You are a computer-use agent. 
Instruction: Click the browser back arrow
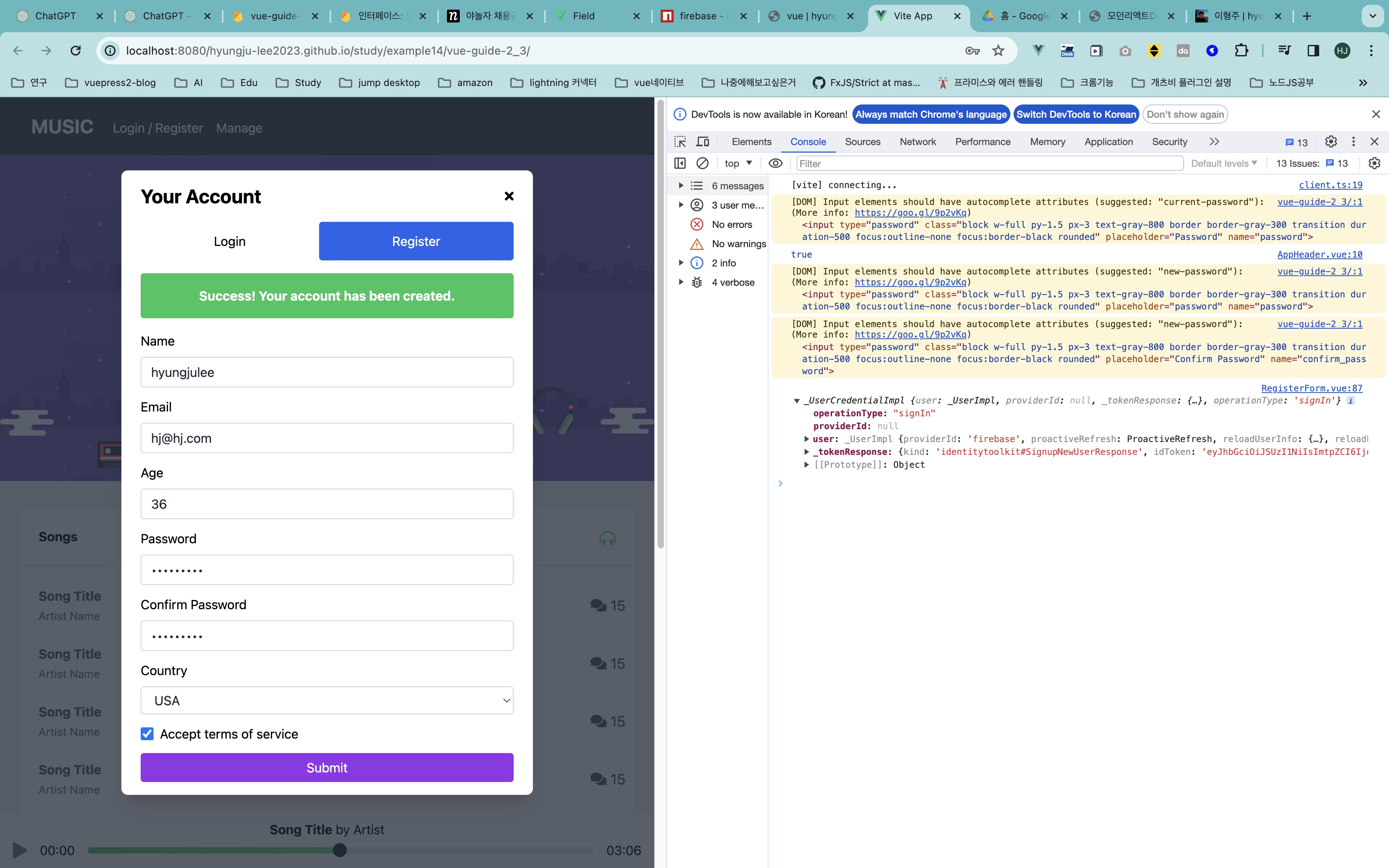click(18, 51)
